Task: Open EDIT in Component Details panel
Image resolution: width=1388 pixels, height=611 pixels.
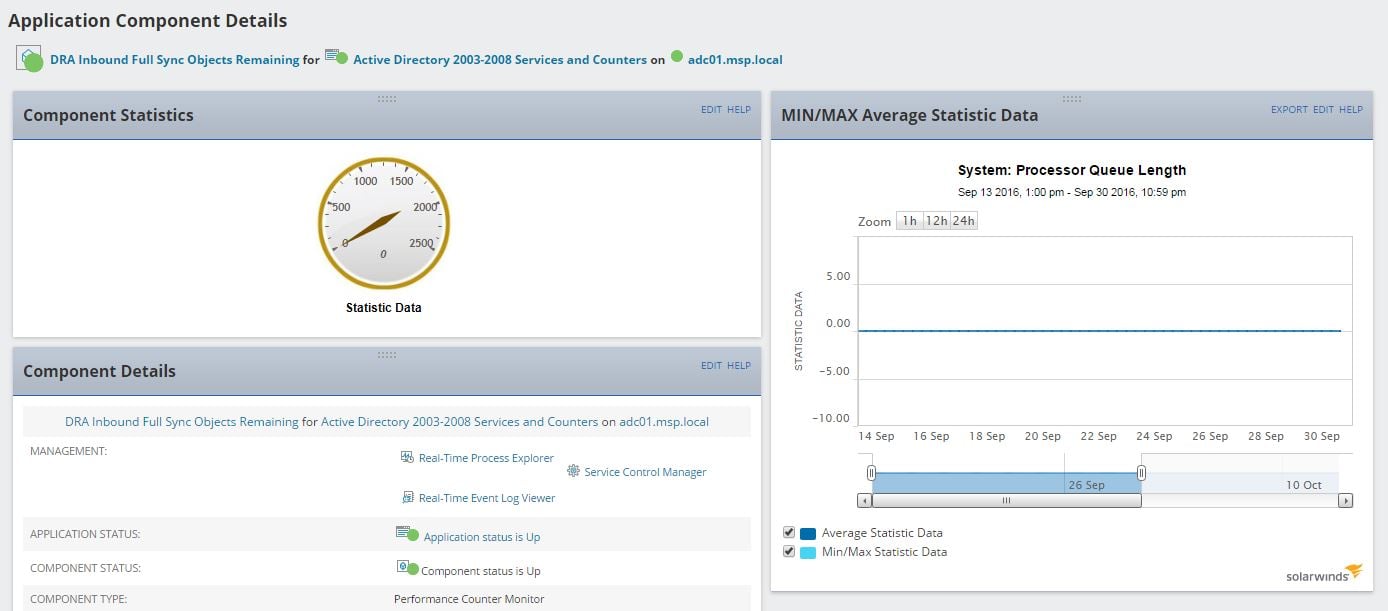Action: coord(711,366)
